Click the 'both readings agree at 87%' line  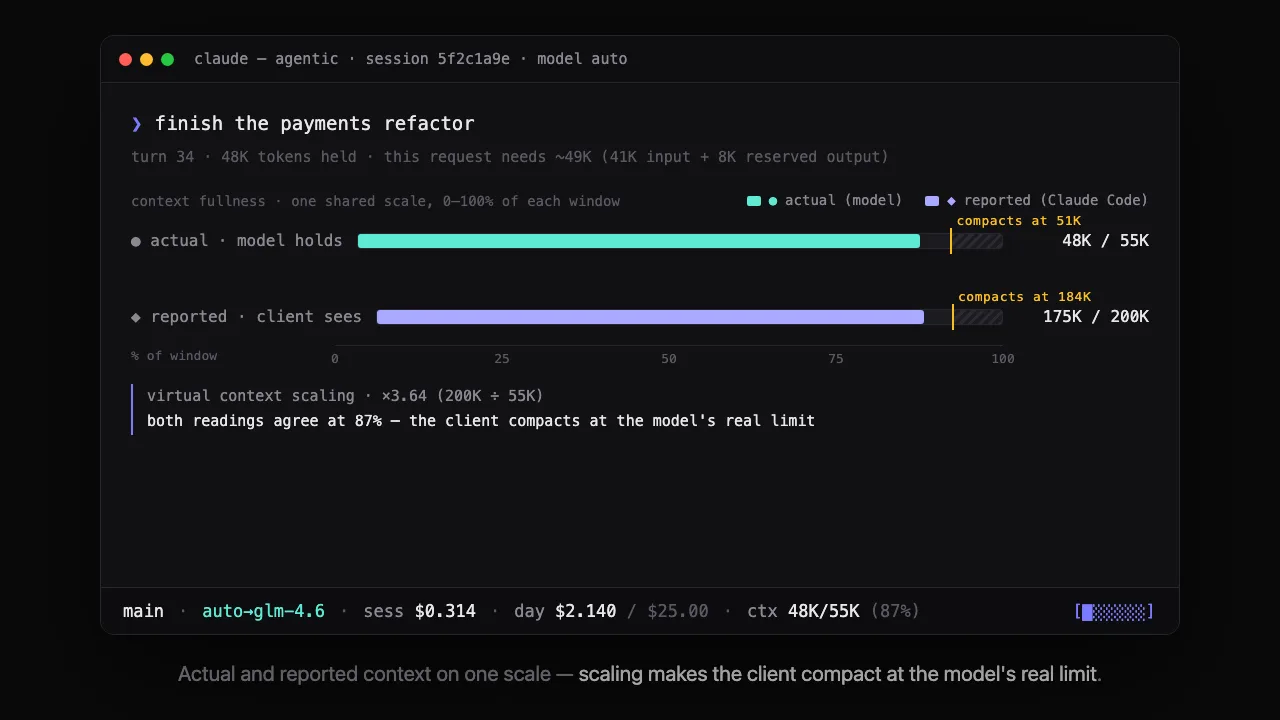[x=481, y=421]
